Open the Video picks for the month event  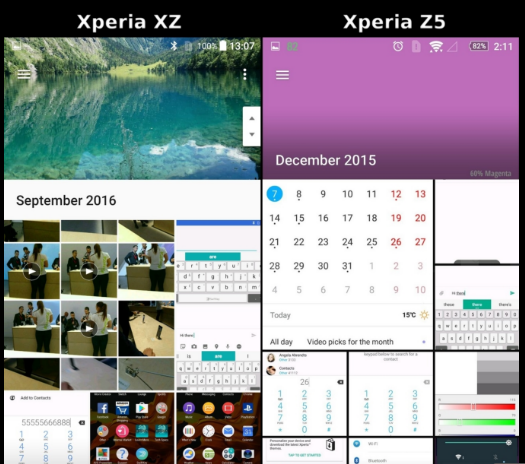[x=350, y=342]
